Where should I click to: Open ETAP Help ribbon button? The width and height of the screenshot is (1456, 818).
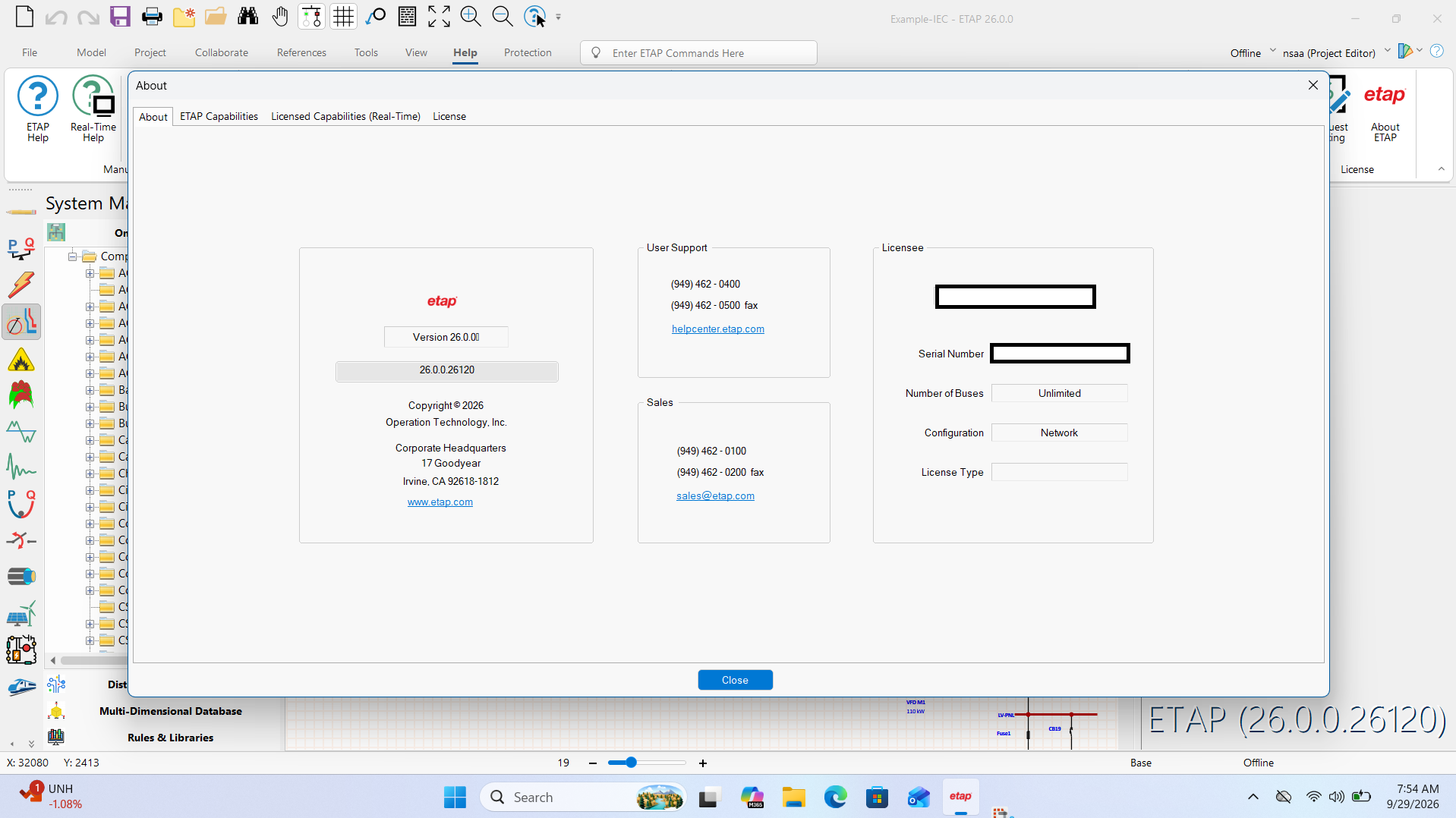pyautogui.click(x=38, y=109)
